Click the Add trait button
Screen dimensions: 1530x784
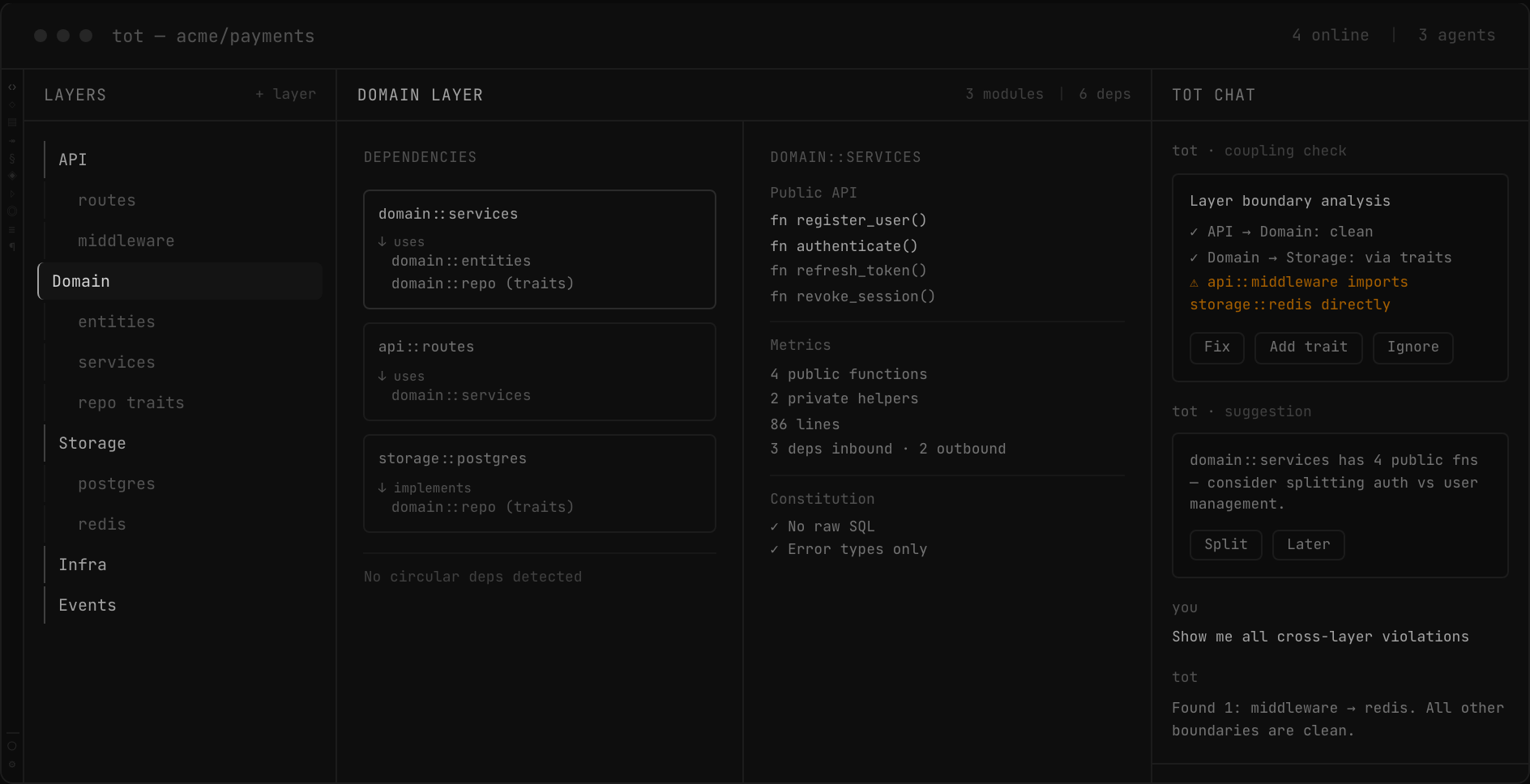coord(1309,347)
